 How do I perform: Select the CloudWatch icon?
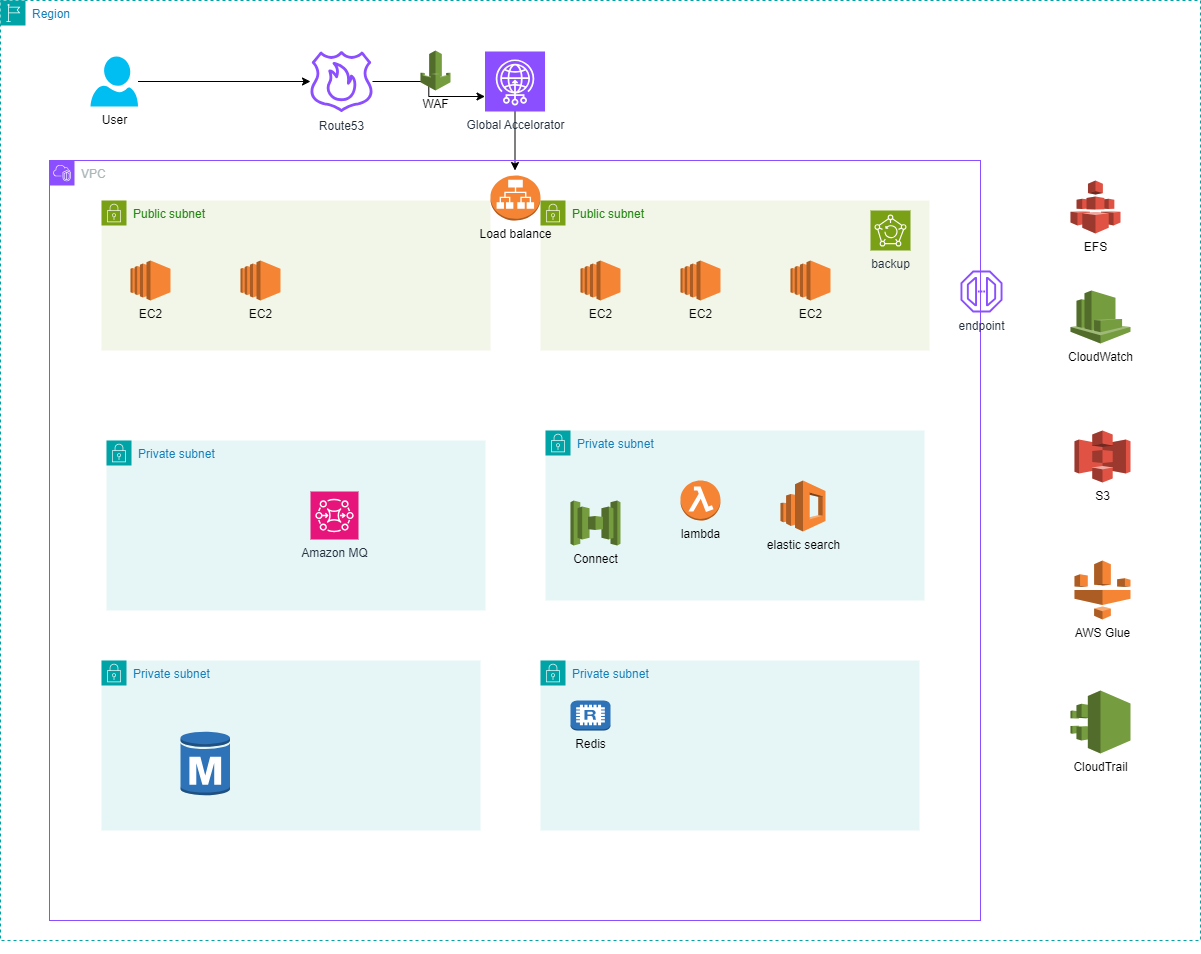1100,317
